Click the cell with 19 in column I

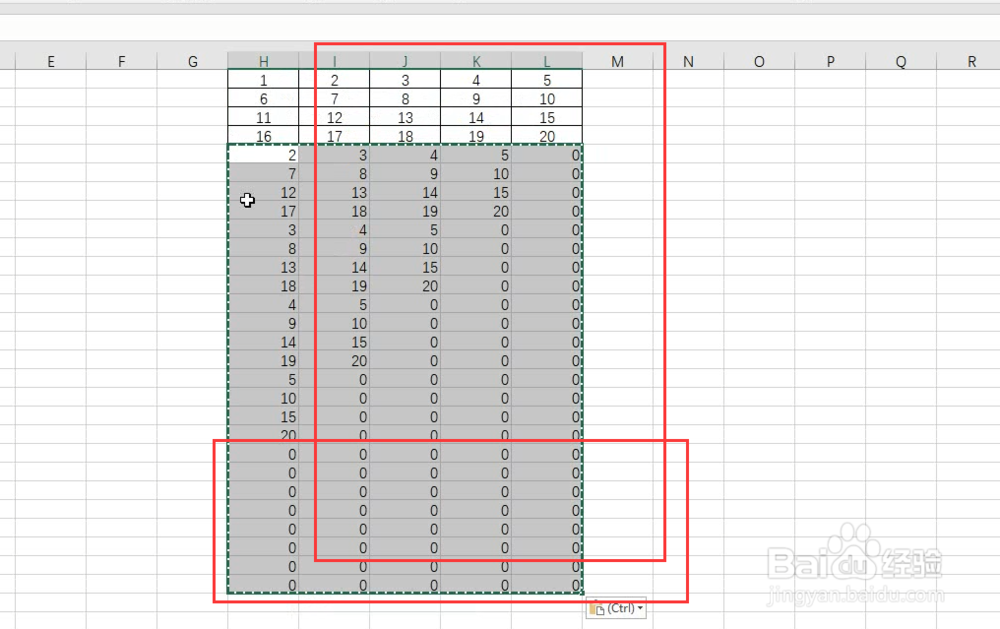[x=334, y=286]
